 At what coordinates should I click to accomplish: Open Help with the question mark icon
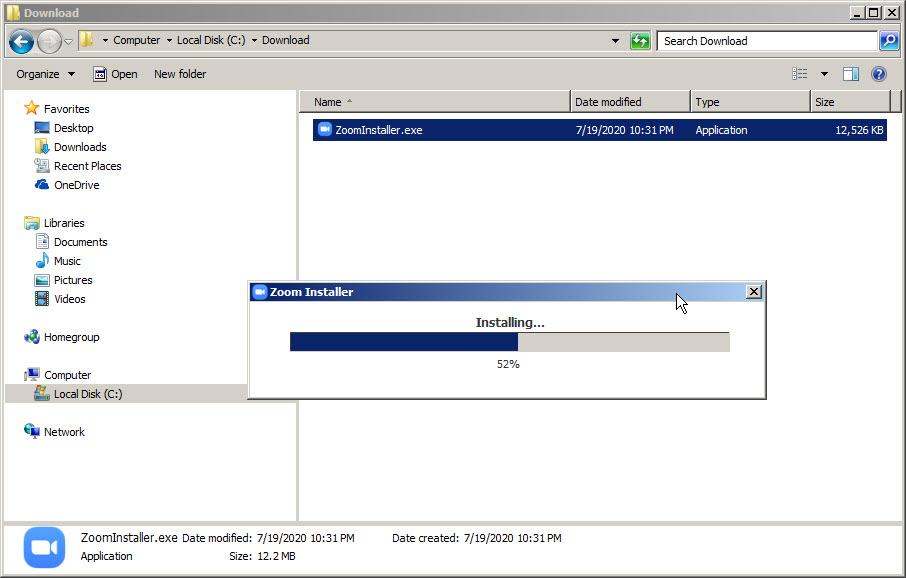point(879,73)
